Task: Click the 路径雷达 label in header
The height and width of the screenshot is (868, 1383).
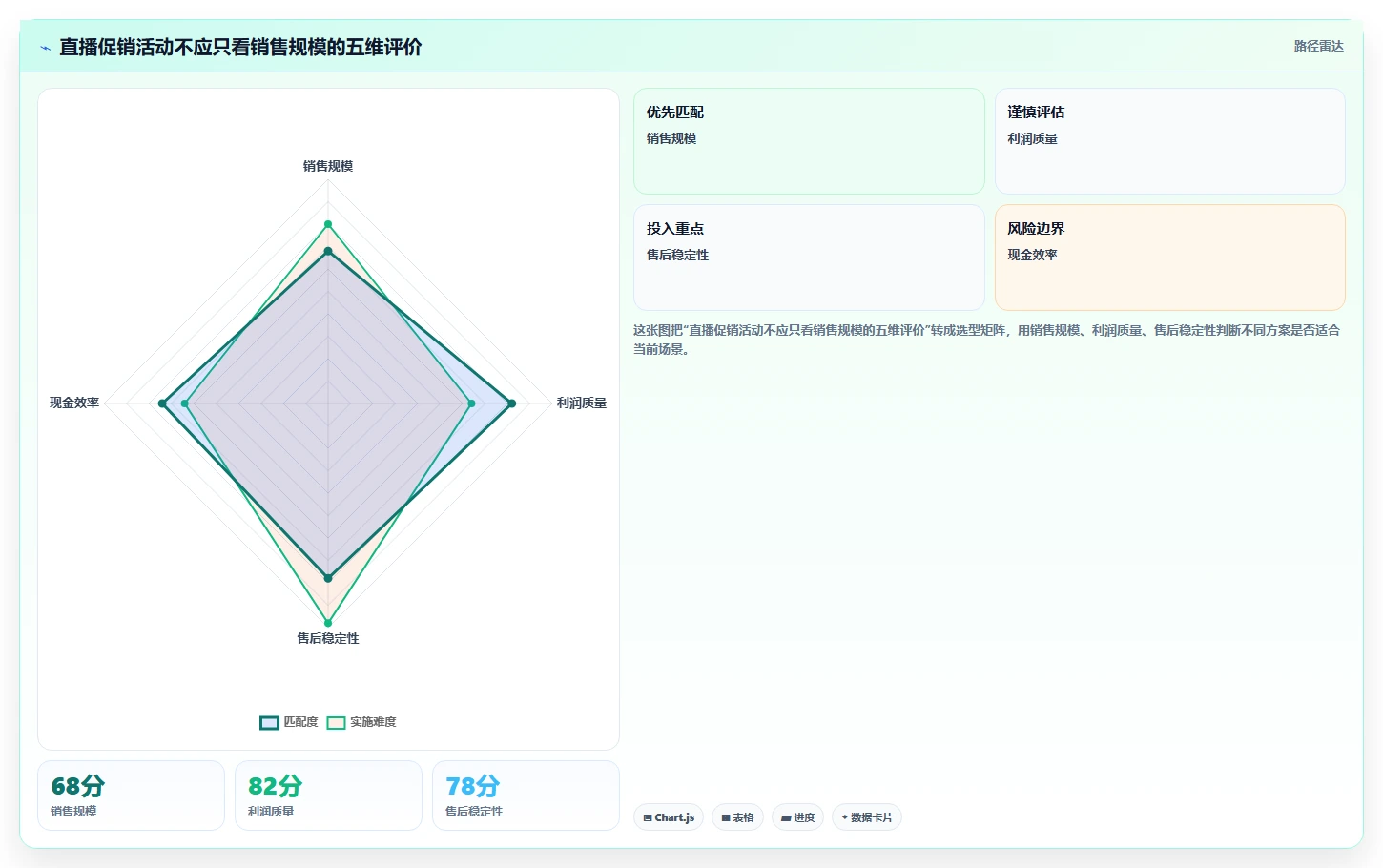Action: (1318, 46)
